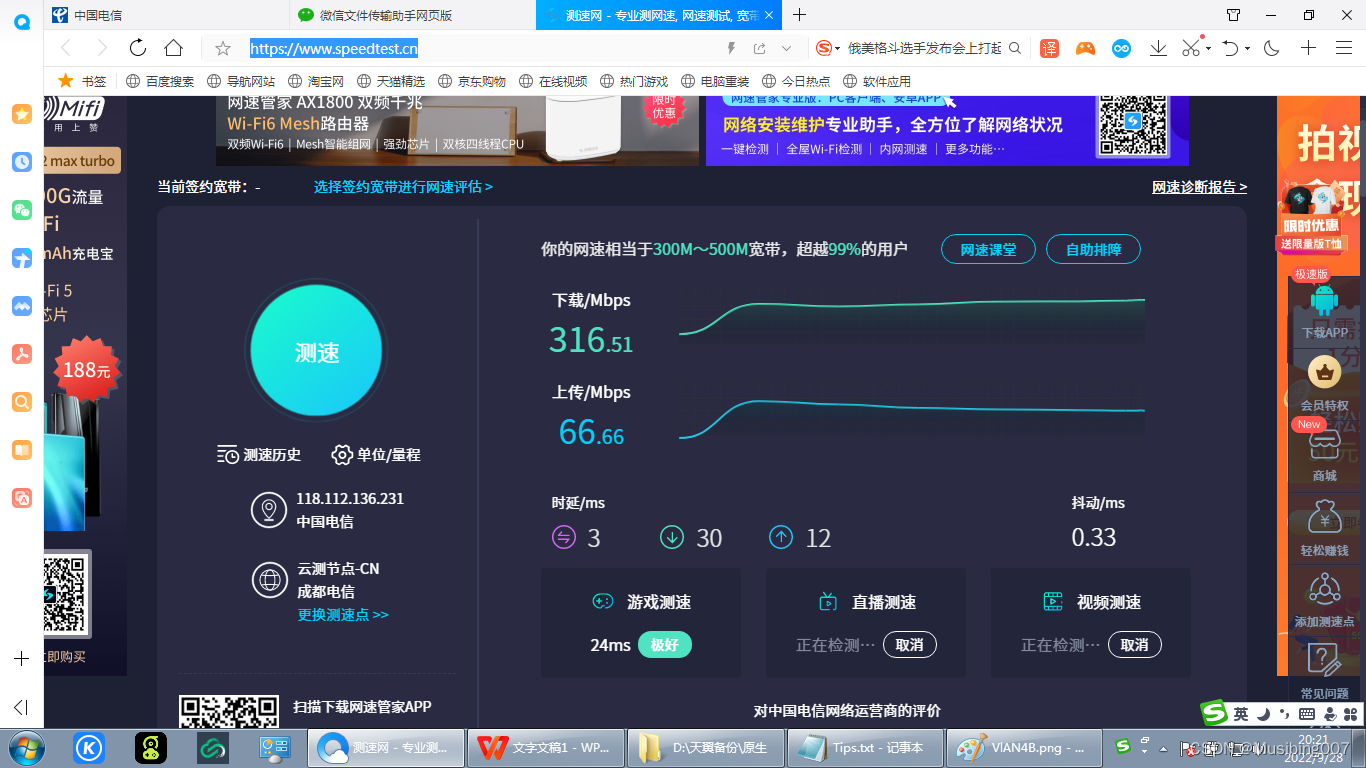This screenshot has width=1366, height=768.
Task: Click the 网络安装维护 blue ad banner
Action: click(947, 130)
